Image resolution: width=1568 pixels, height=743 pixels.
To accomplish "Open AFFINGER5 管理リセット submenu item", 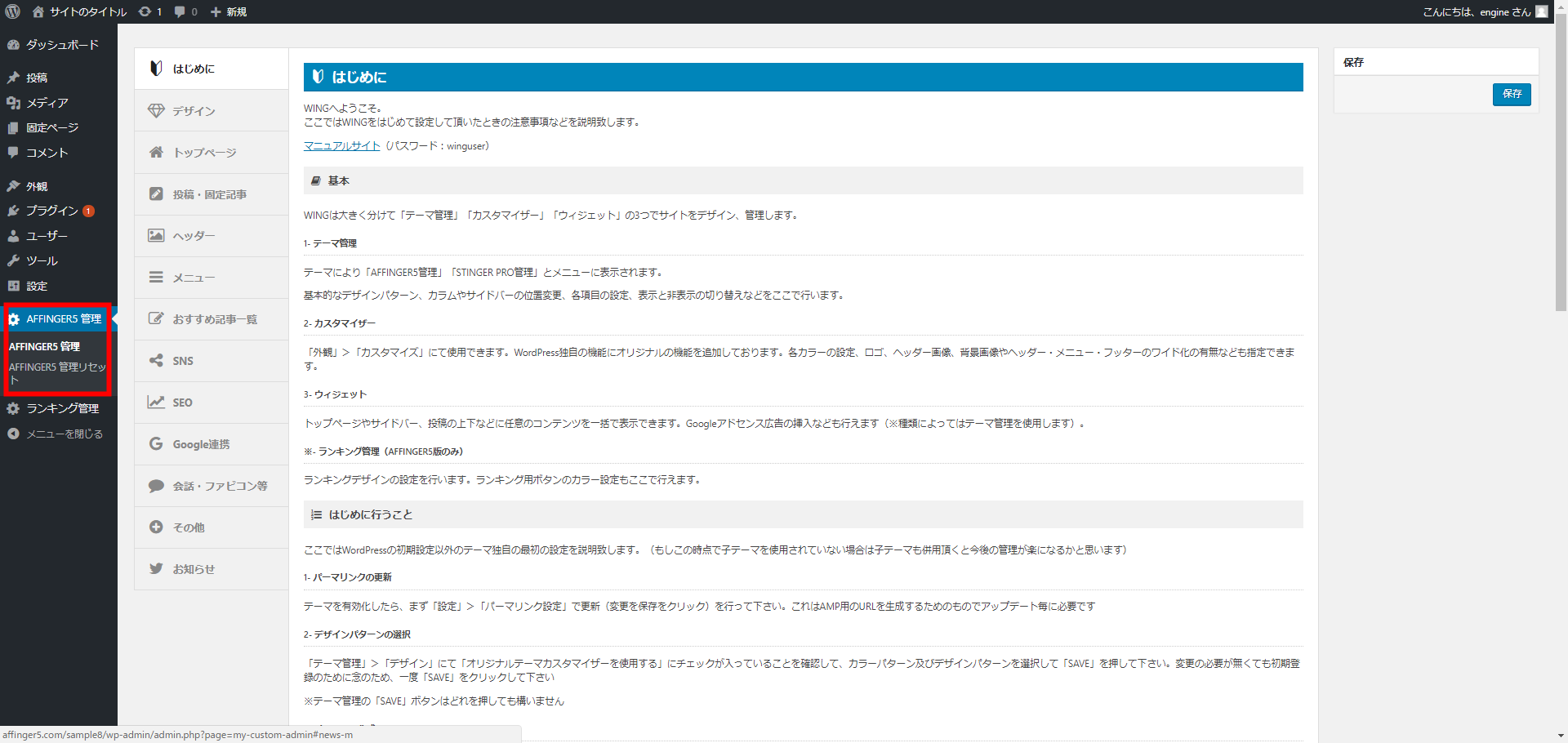I will [57, 373].
